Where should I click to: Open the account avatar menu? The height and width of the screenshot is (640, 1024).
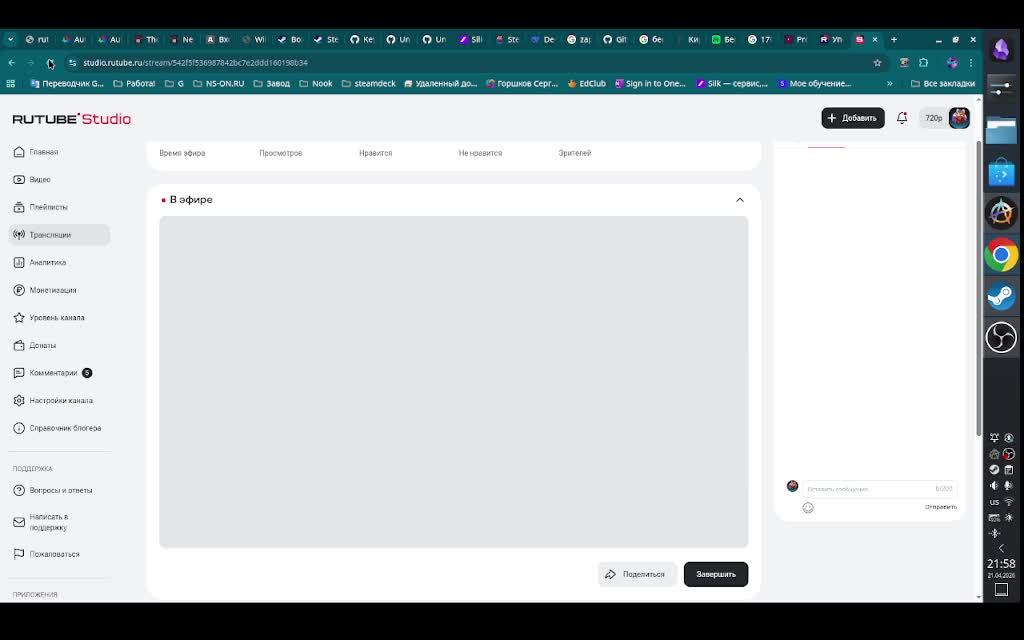pyautogui.click(x=959, y=118)
